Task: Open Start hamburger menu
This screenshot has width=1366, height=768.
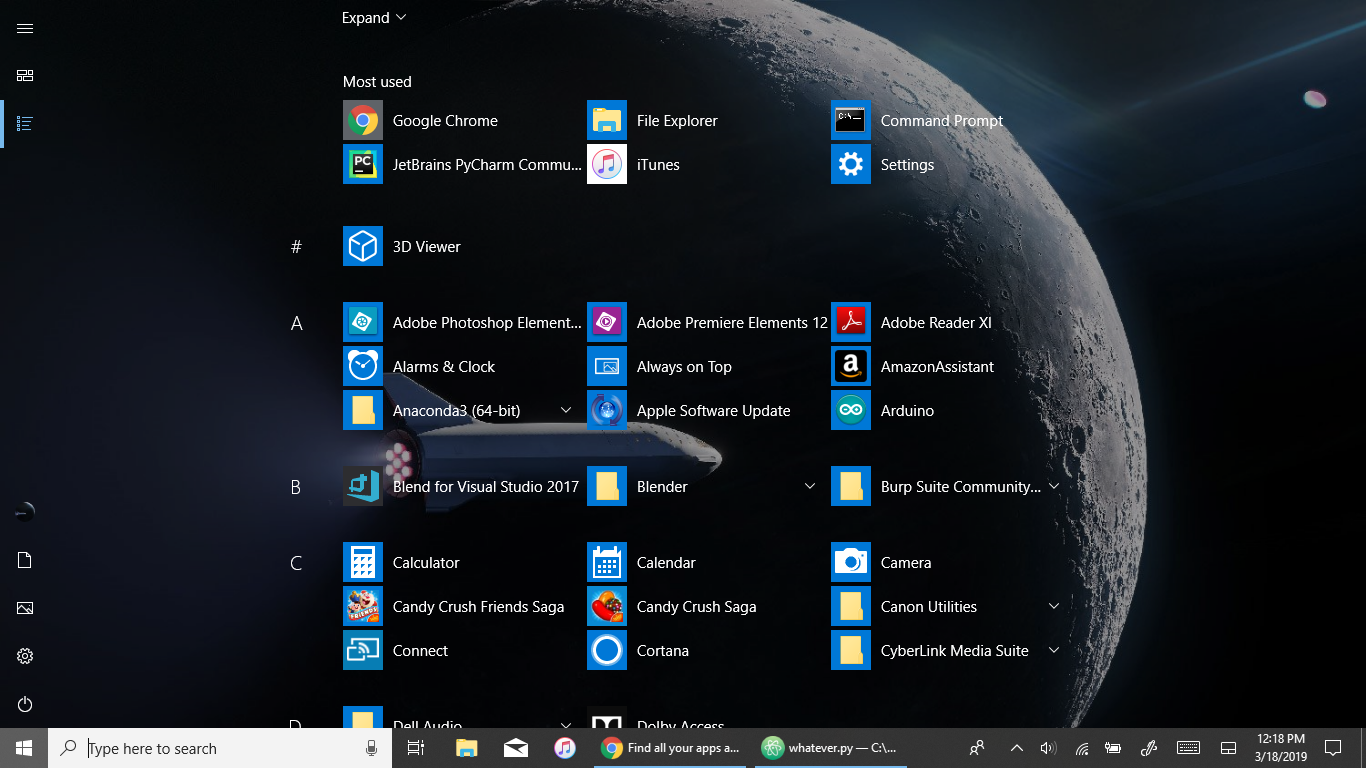Action: [25, 28]
